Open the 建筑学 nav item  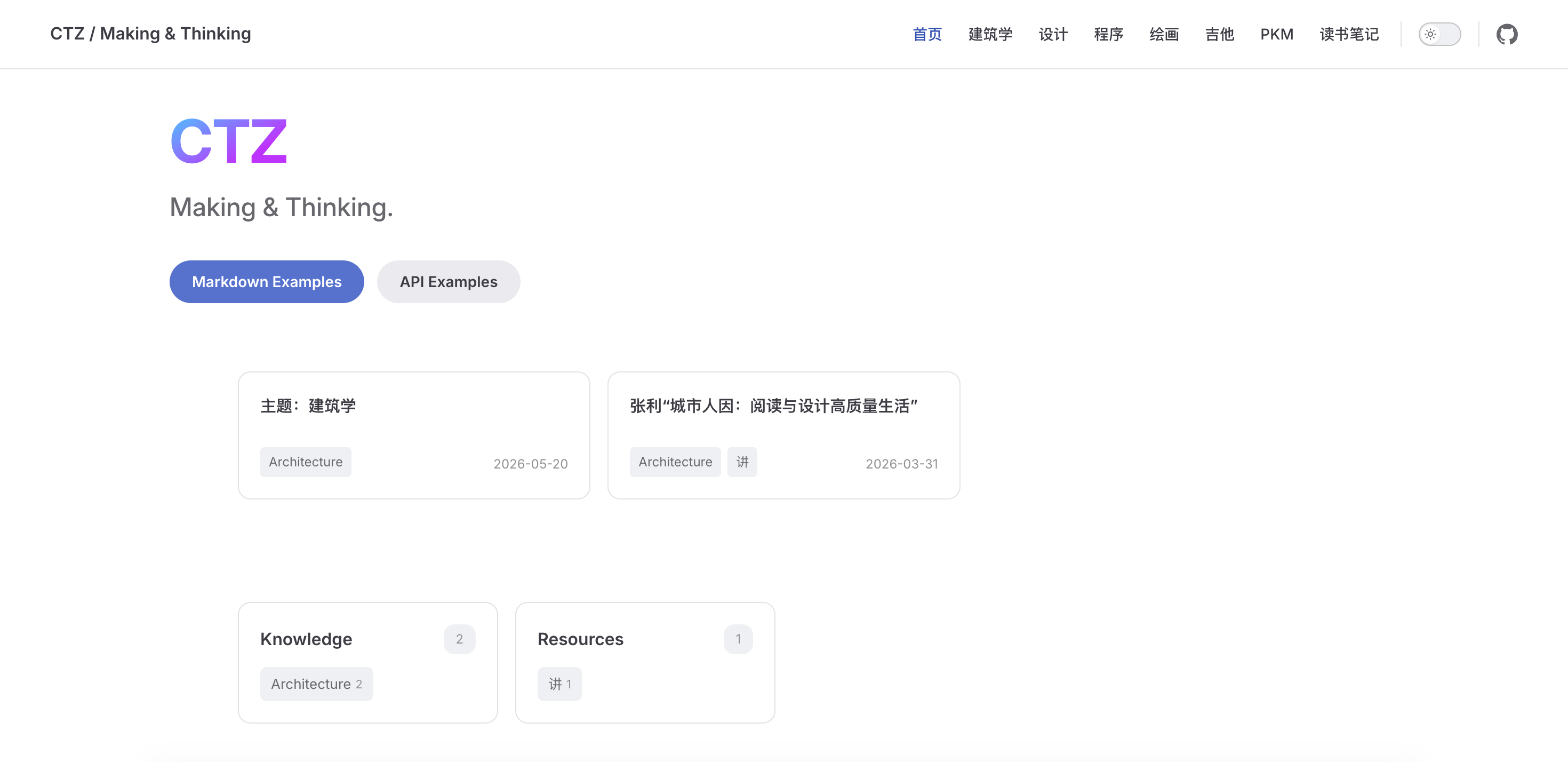(990, 34)
